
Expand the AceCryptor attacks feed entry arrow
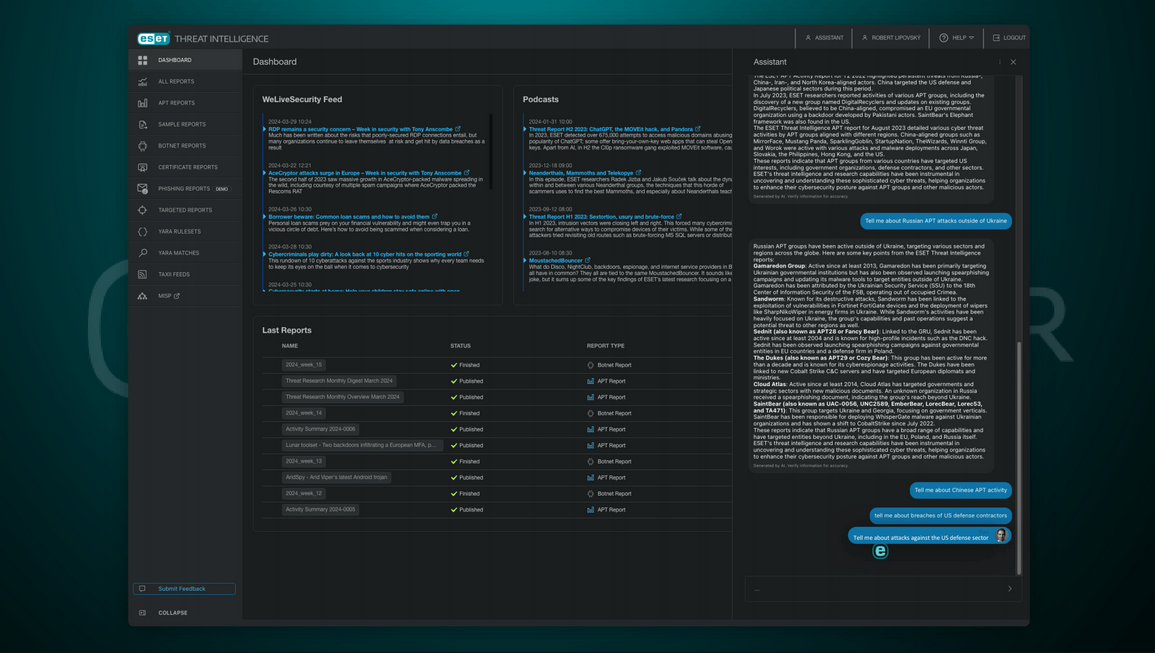264,173
